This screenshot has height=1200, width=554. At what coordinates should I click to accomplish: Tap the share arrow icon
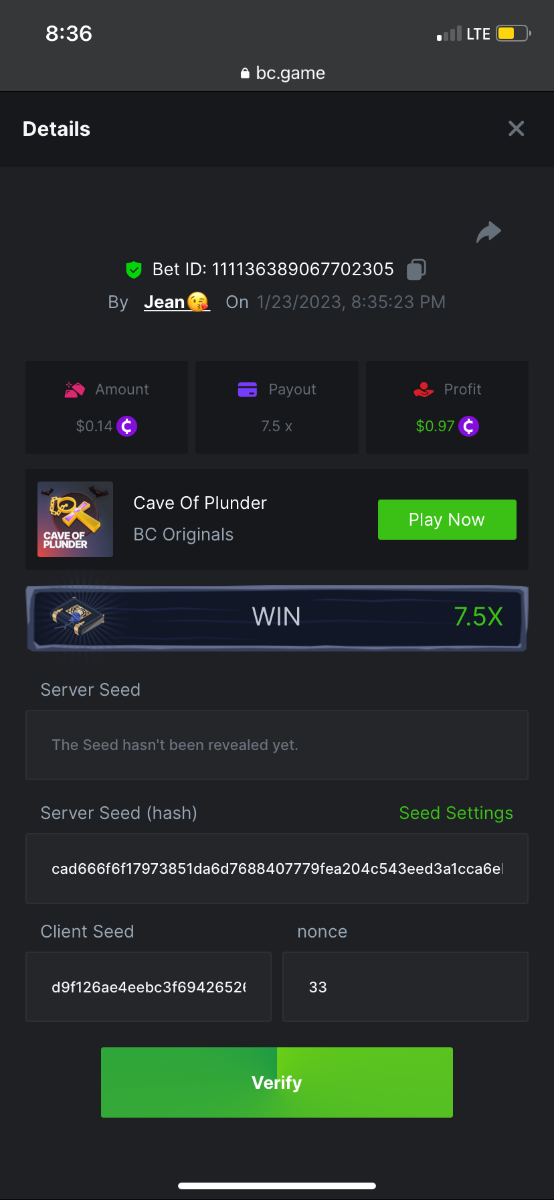point(488,233)
